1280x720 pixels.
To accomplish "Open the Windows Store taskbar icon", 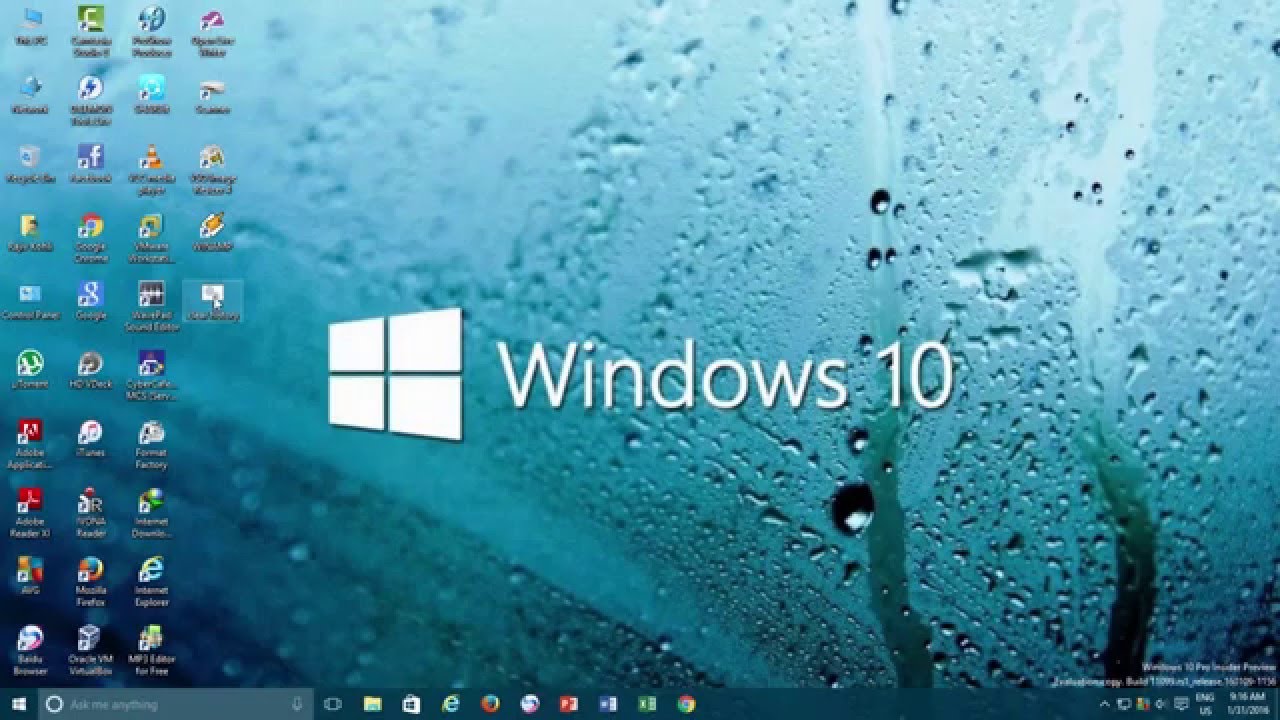I will tap(411, 704).
